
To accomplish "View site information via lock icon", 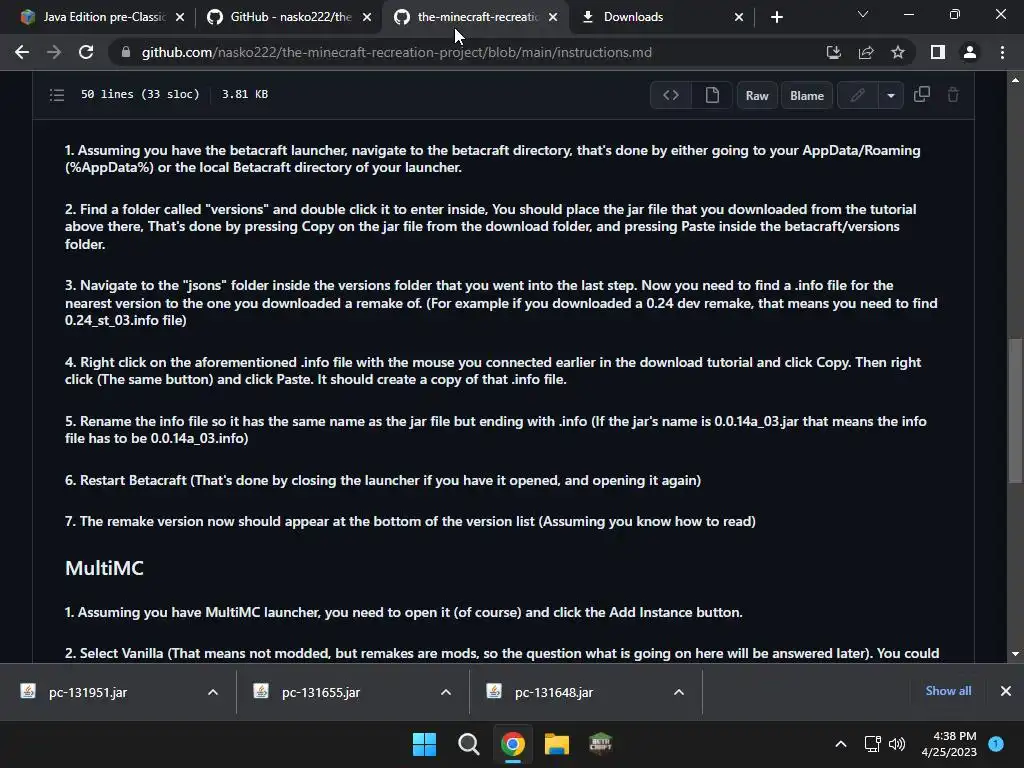I will coord(126,52).
